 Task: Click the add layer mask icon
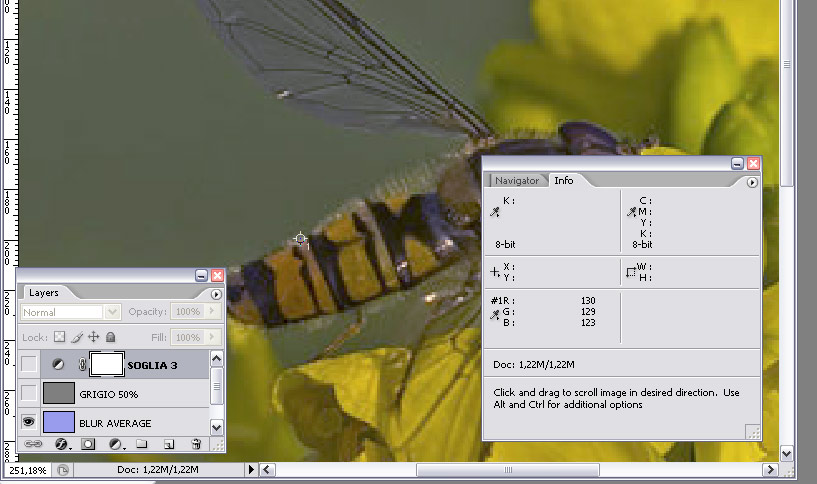(88, 443)
